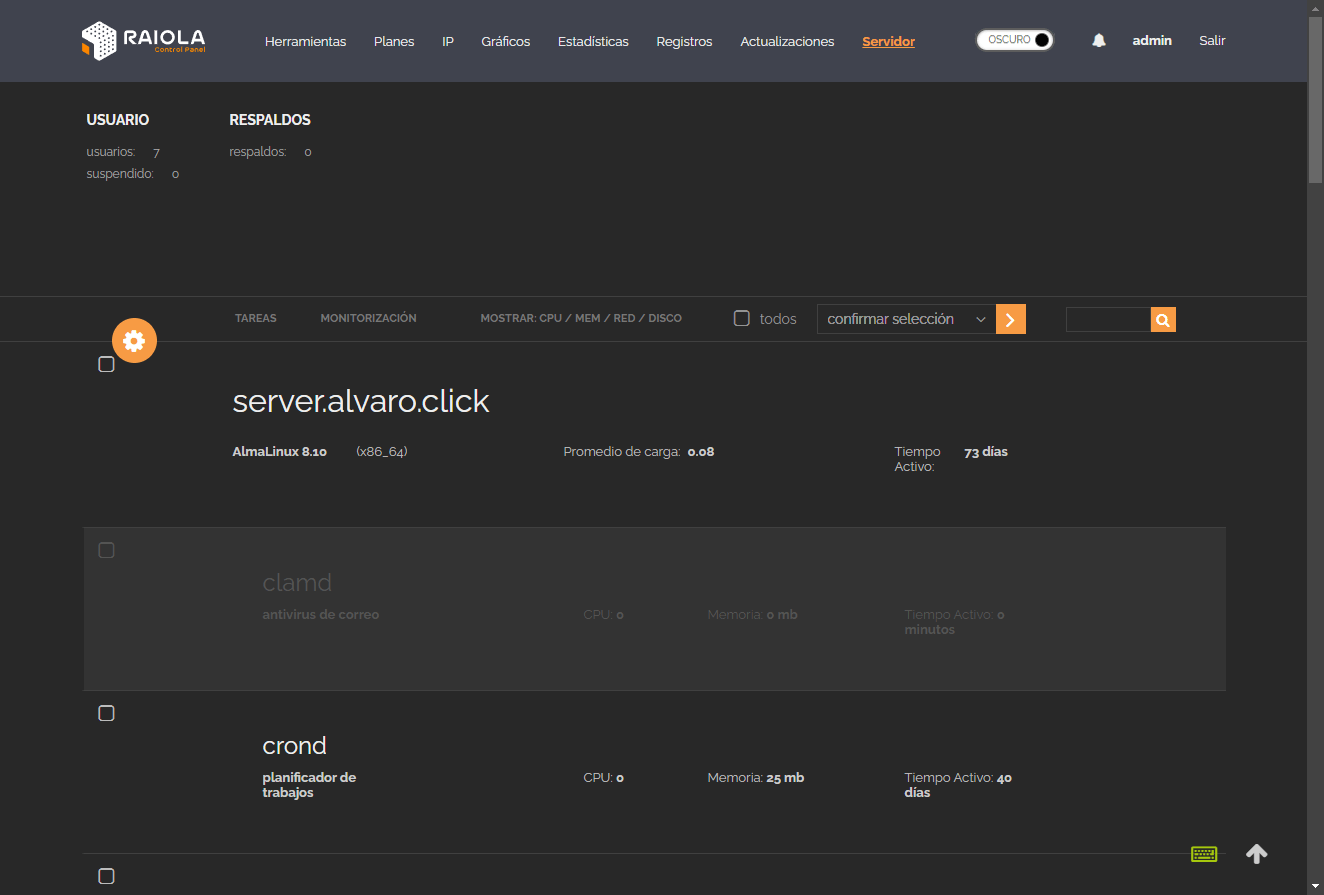Image resolution: width=1324 pixels, height=895 pixels.
Task: Click the orange arrow apply button
Action: tap(1011, 319)
